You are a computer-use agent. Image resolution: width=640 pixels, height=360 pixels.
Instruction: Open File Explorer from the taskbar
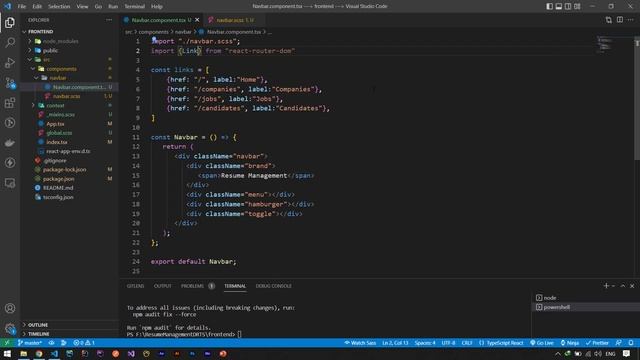[x=23, y=354]
